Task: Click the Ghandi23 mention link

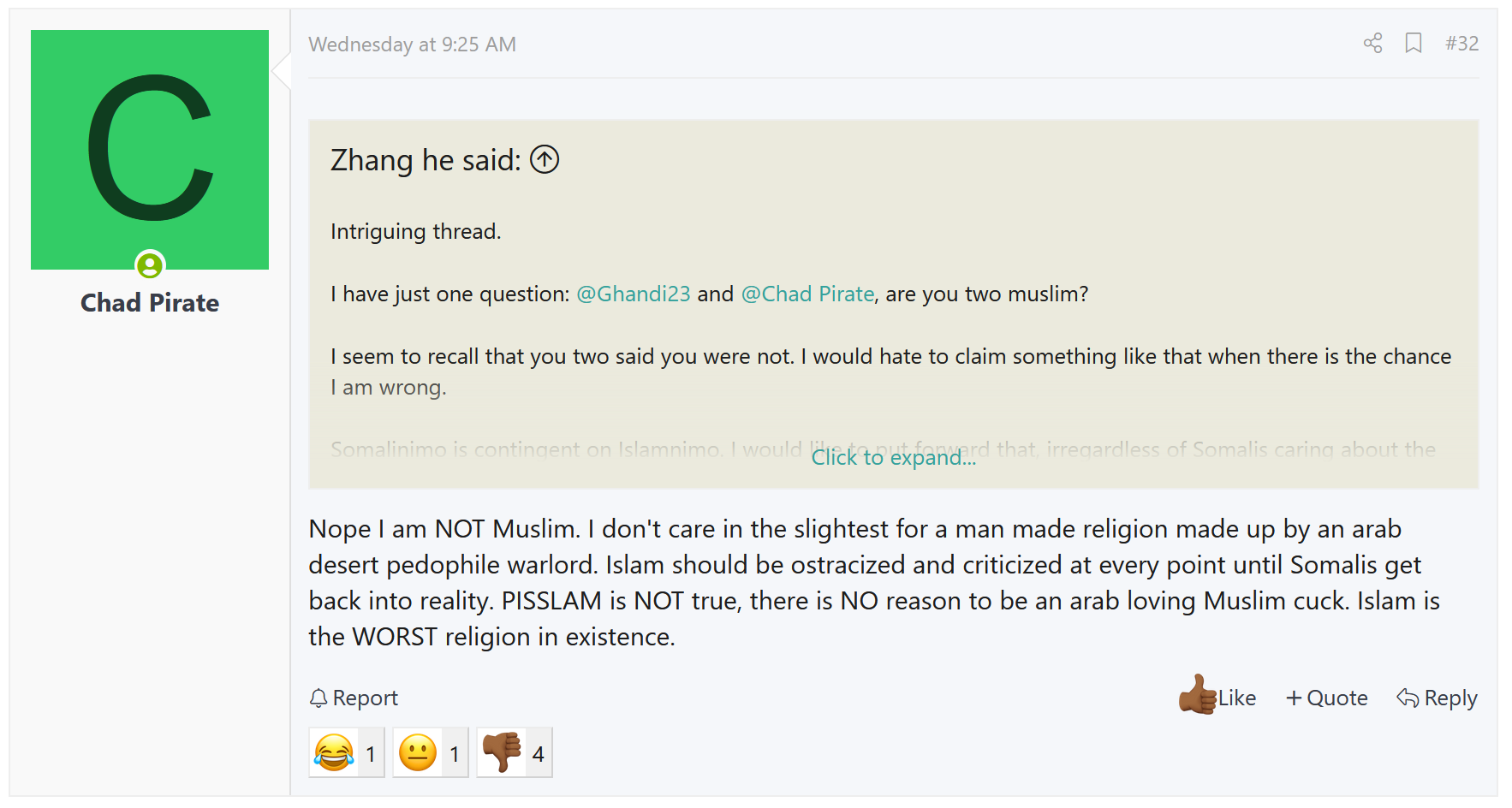Action: [x=634, y=294]
